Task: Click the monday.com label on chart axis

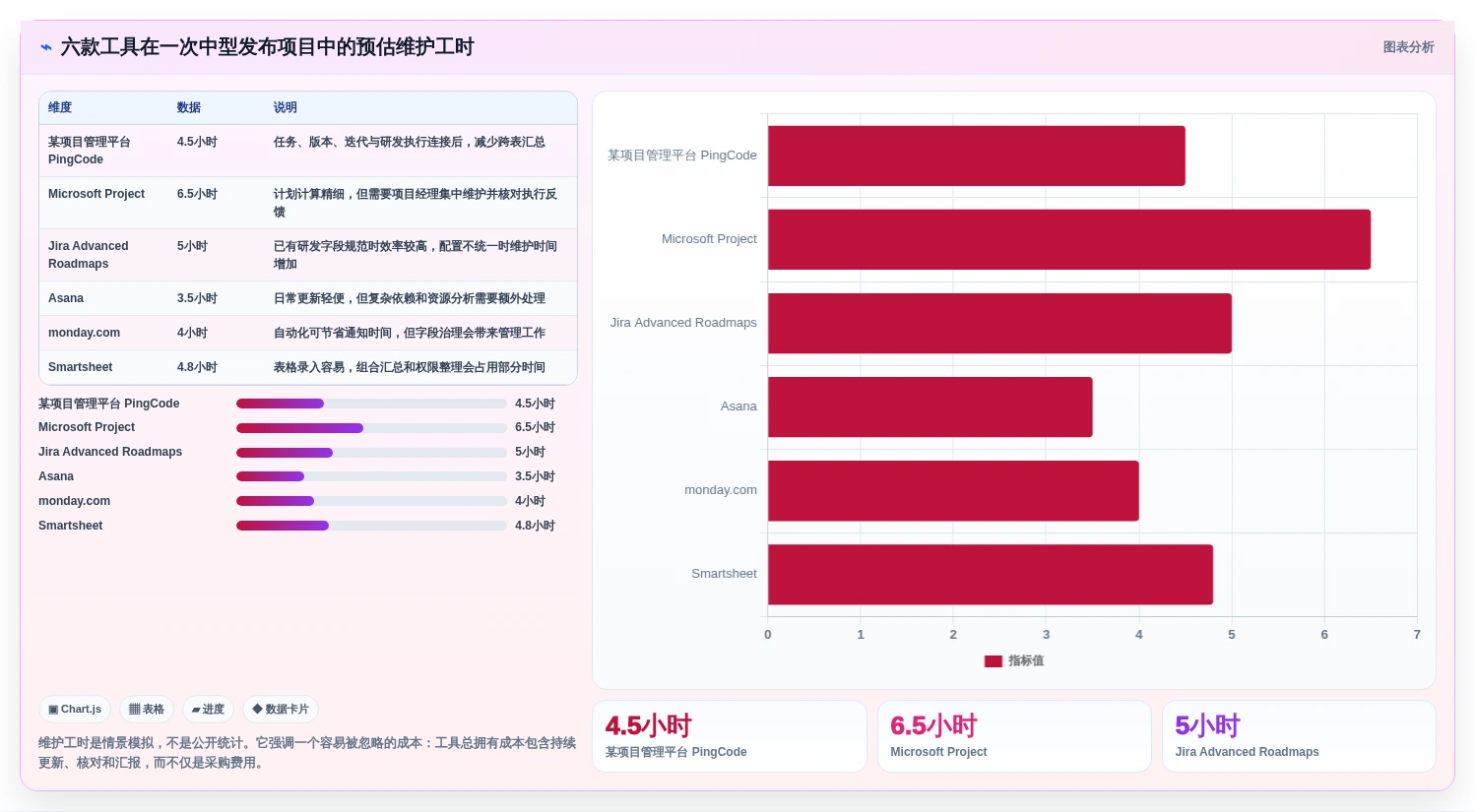Action: [x=721, y=490]
